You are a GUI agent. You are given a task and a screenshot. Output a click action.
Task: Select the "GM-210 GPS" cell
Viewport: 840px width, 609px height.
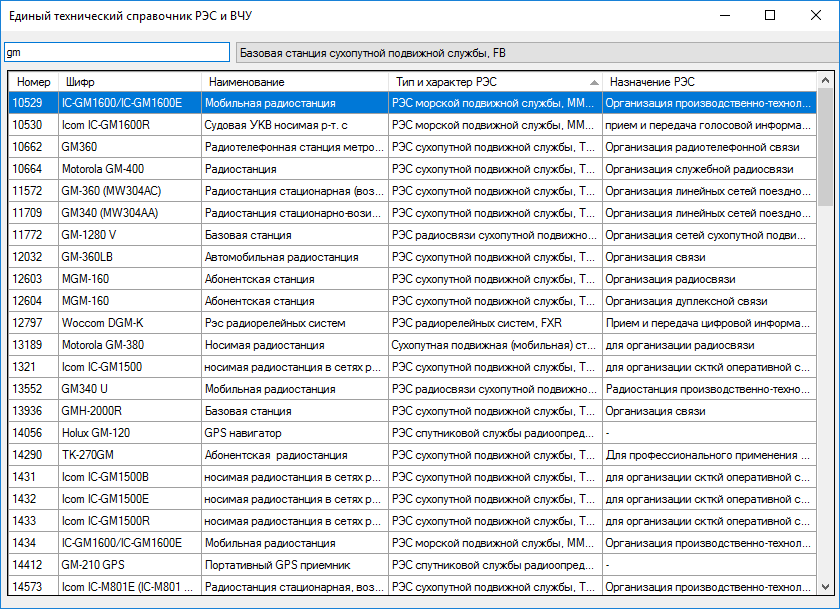point(130,564)
